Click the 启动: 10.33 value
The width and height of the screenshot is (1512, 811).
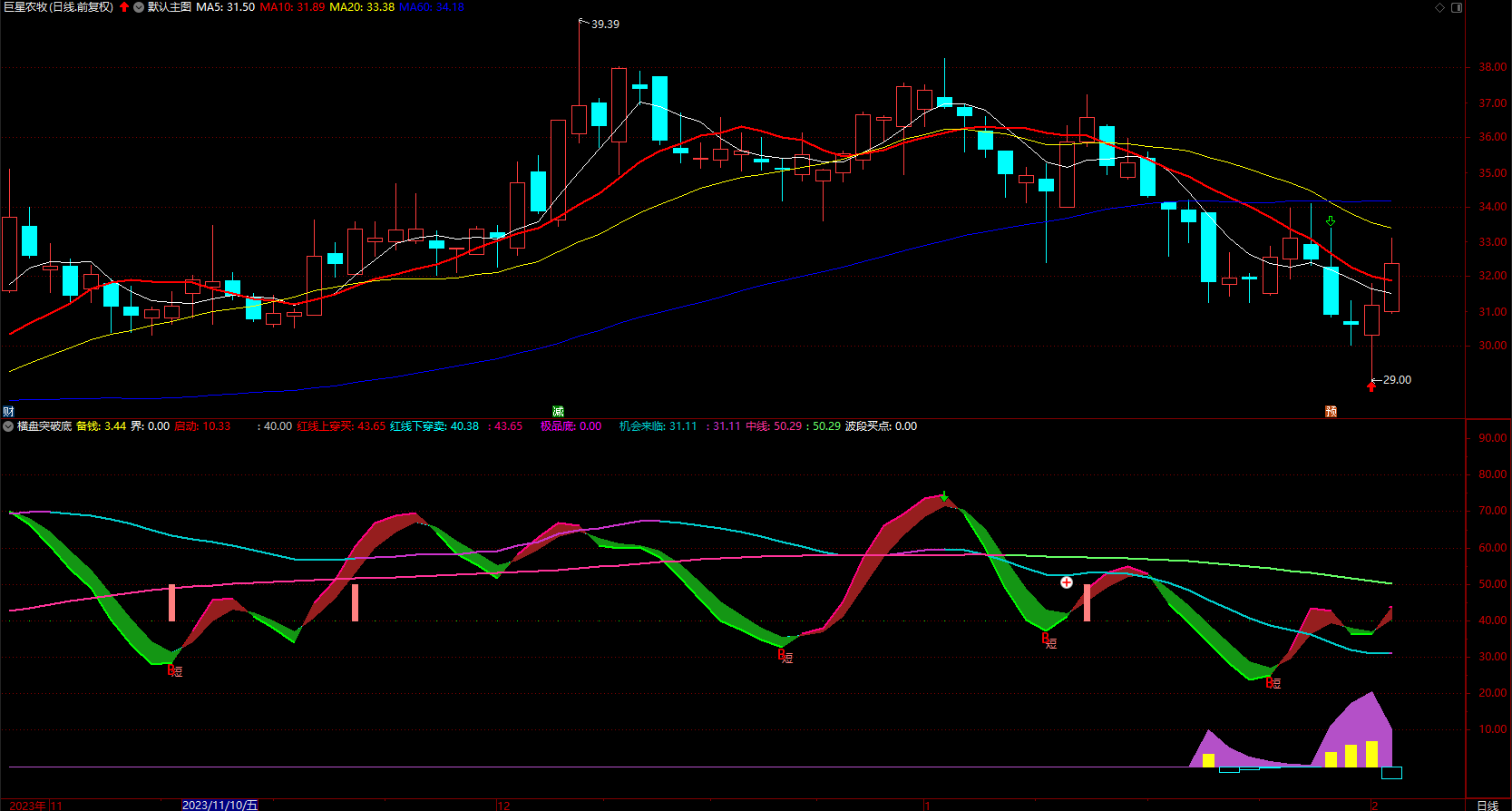(202, 426)
